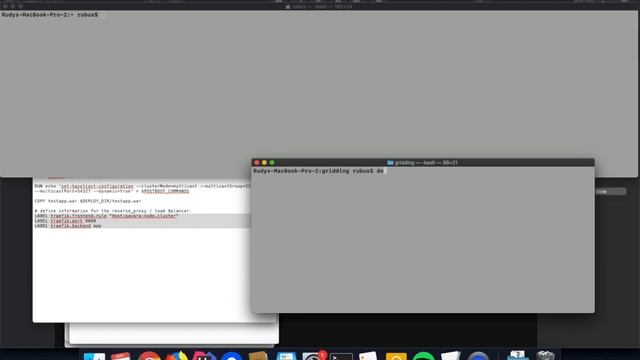The image size is (640, 360).
Task: Click the $POSTBOOT_COMMANDS text in editor
Action: 165,191
